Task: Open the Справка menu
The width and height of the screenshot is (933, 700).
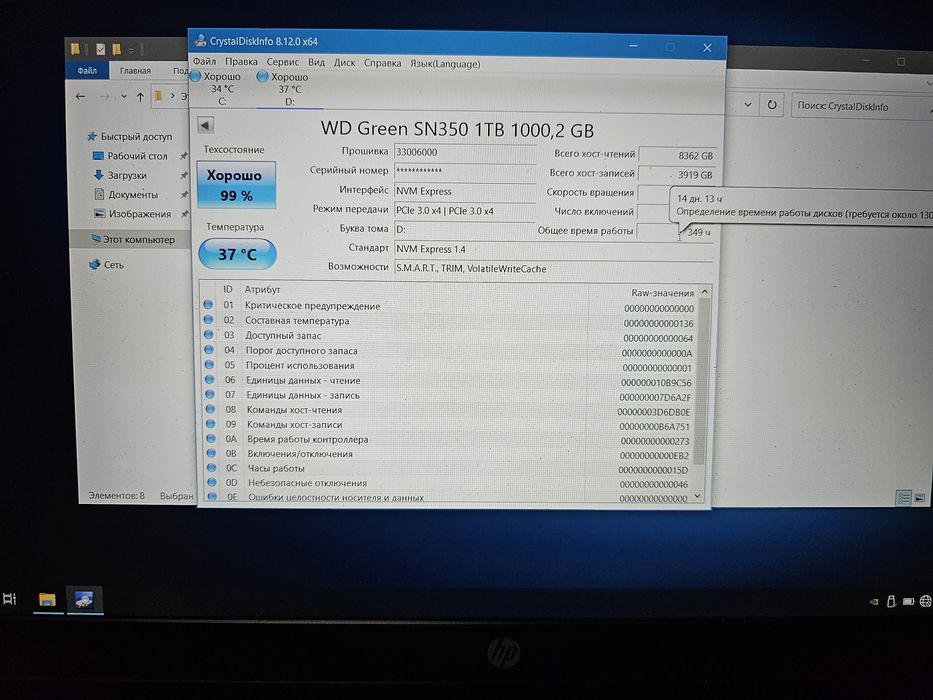Action: click(382, 63)
